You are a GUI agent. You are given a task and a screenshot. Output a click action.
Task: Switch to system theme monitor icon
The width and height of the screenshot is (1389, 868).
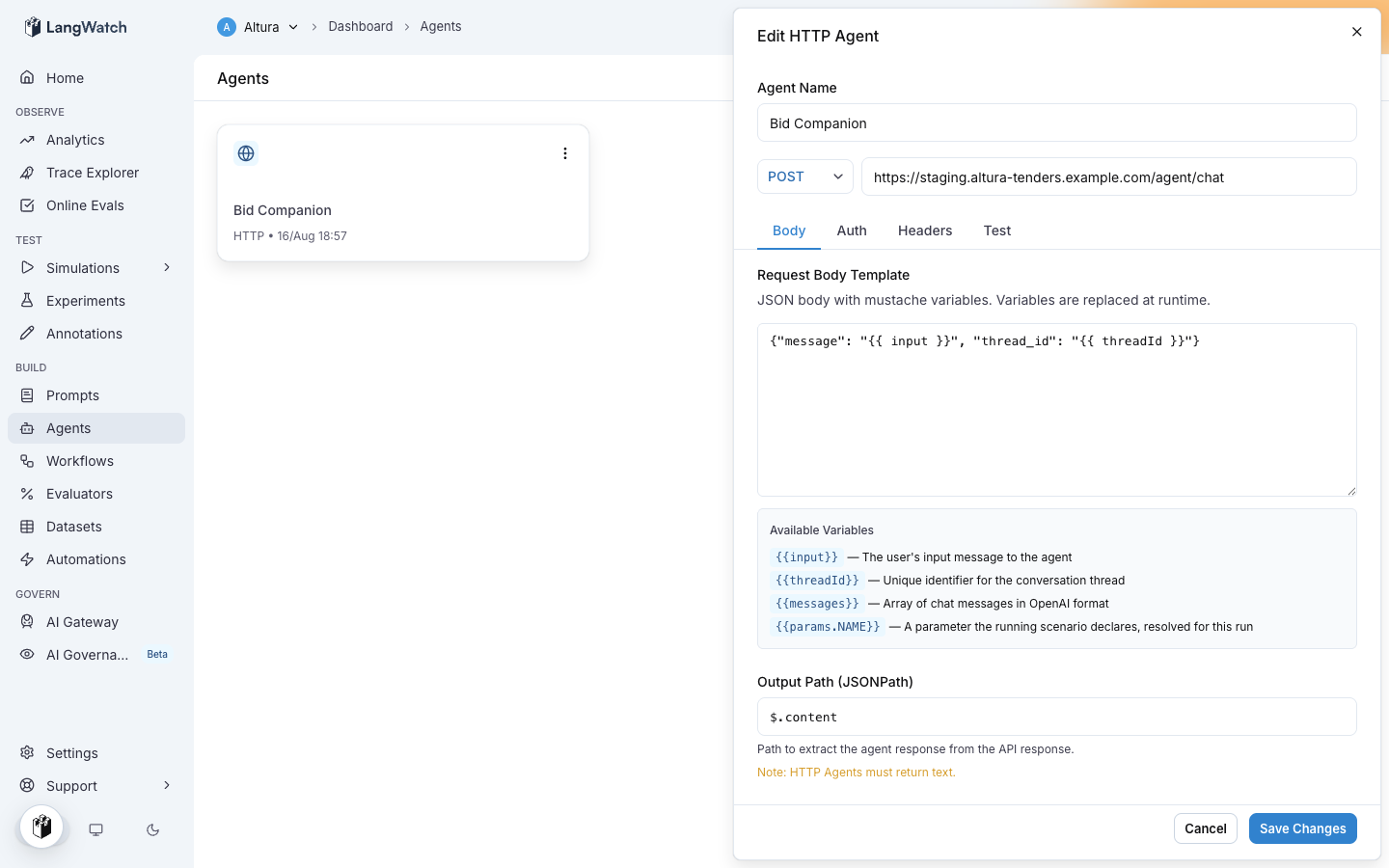point(95,829)
